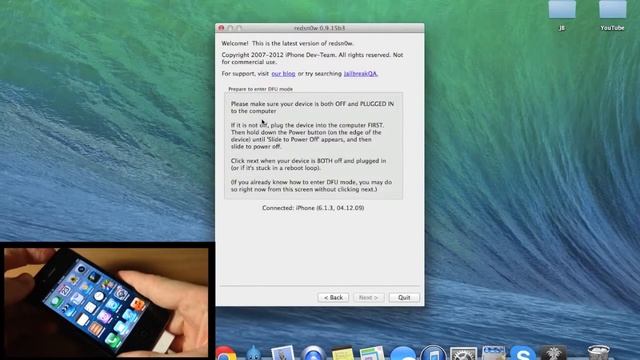This screenshot has width=640, height=360.
Task: Click the iPhone video inset thumbnail
Action: [106, 302]
